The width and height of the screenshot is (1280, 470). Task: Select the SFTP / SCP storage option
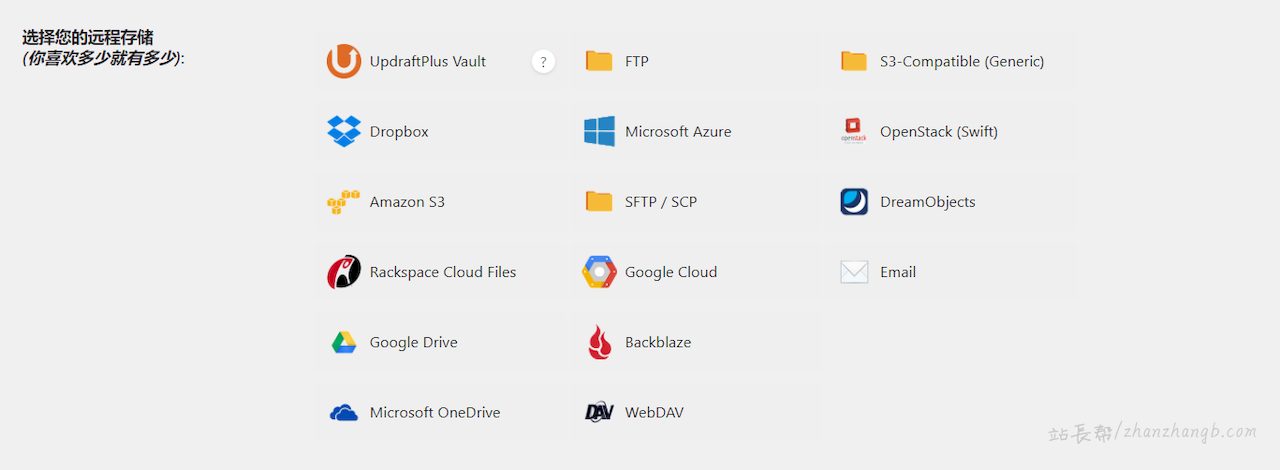(660, 202)
